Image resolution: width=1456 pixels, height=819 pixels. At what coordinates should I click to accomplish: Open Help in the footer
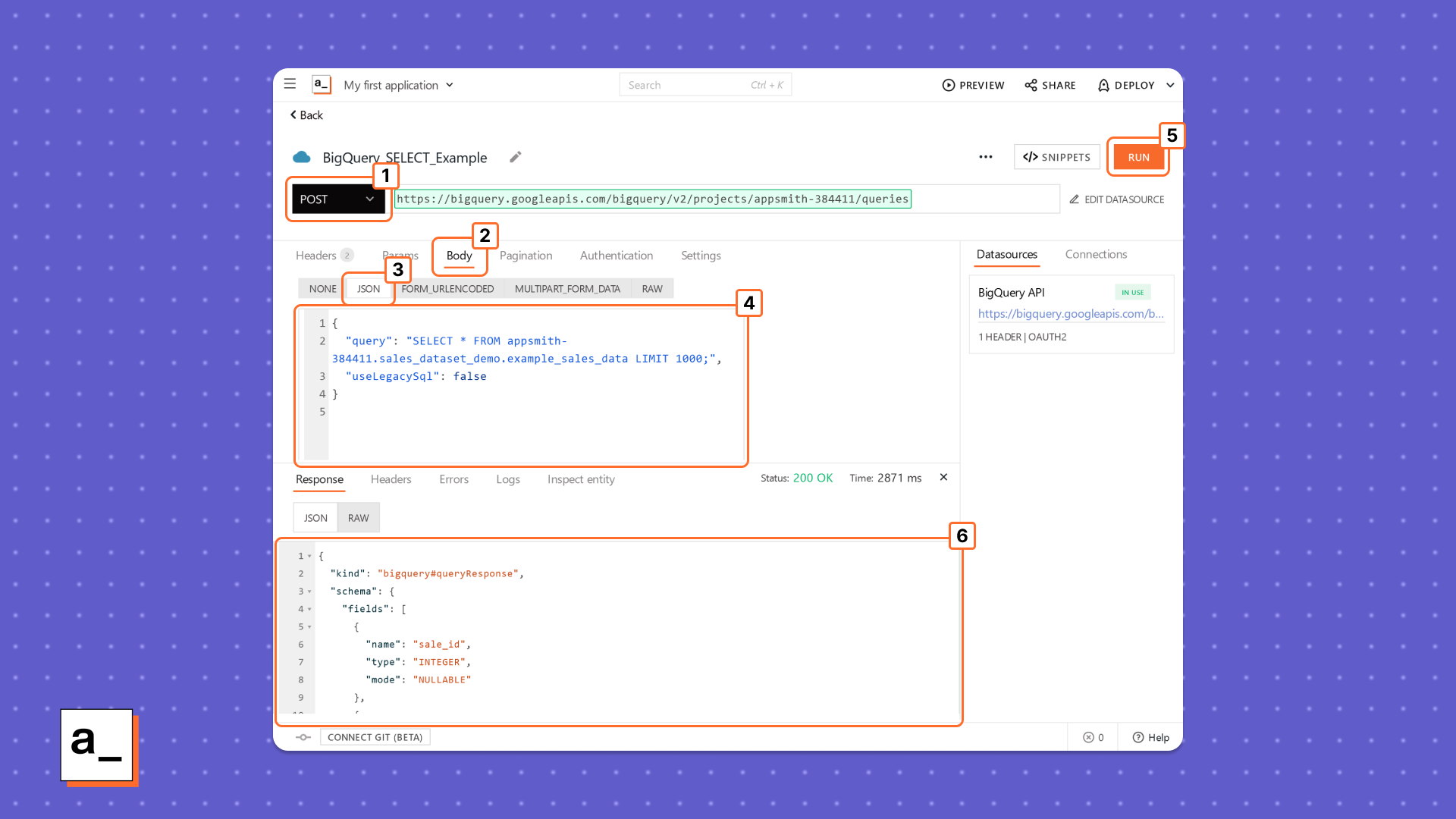pyautogui.click(x=1150, y=737)
